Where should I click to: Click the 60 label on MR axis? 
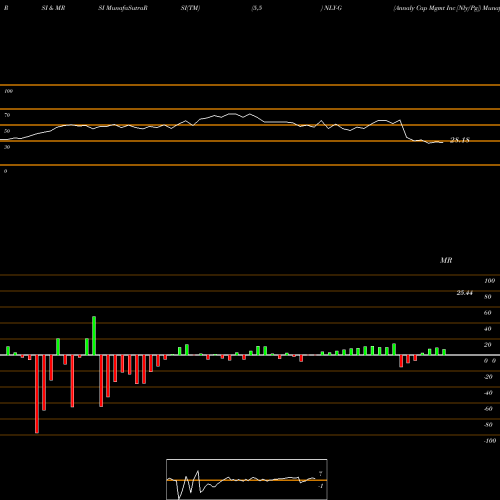tap(488, 313)
